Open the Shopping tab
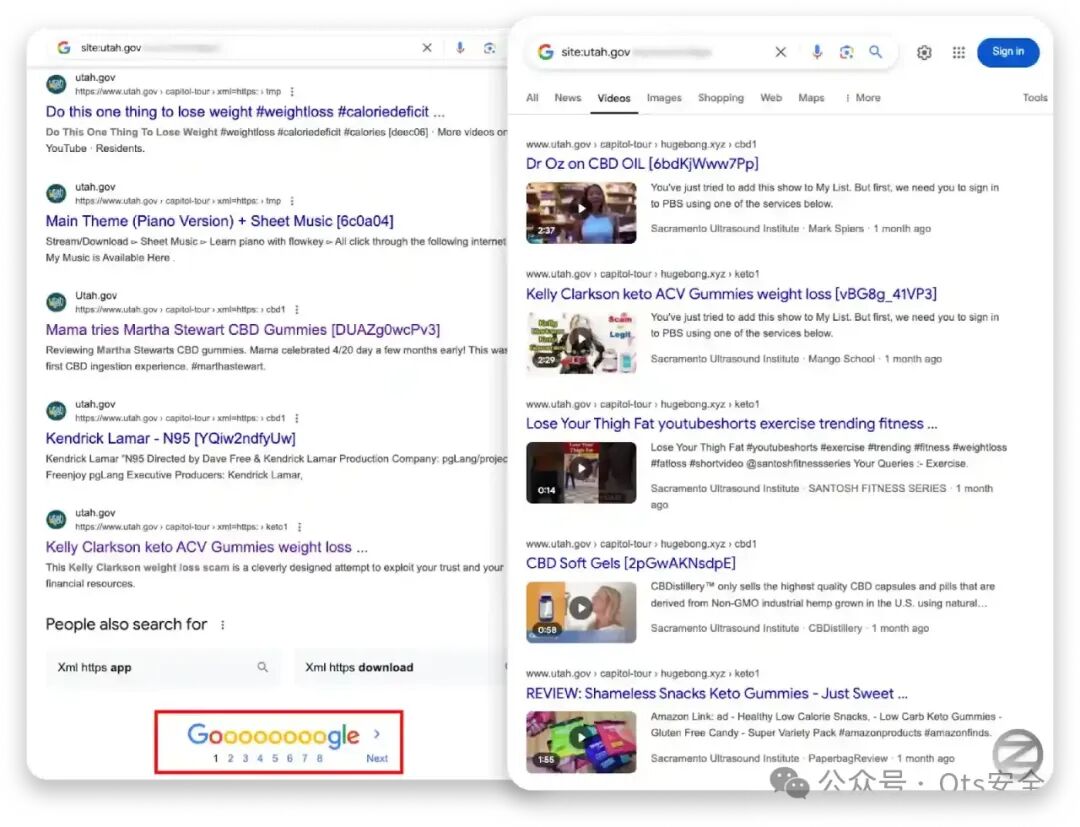Screen dimensions: 1080x827 [x=720, y=98]
